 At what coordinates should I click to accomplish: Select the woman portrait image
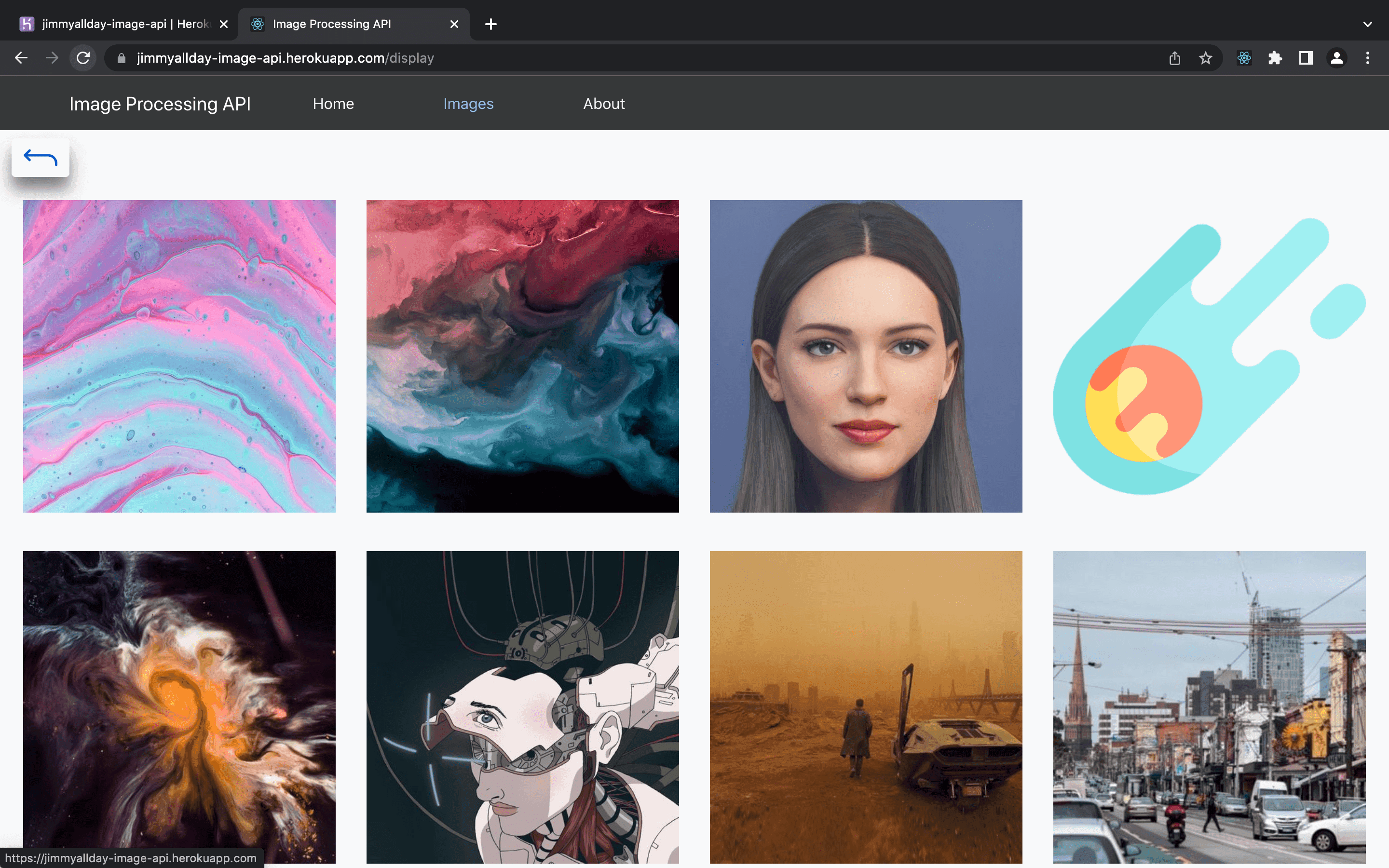point(866,356)
